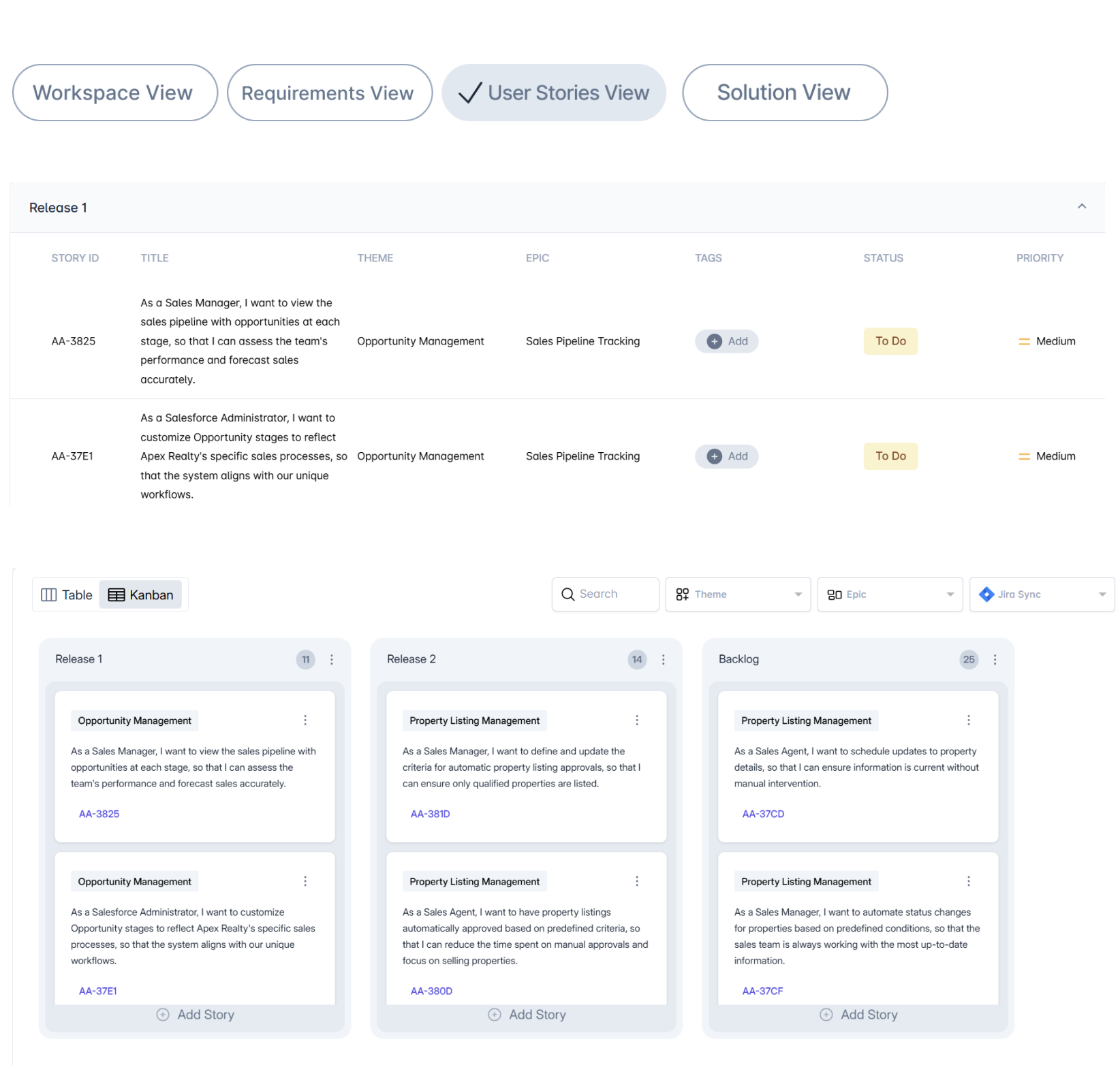Open story link AA-381D
Viewport: 1120px width, 1065px height.
coord(431,813)
